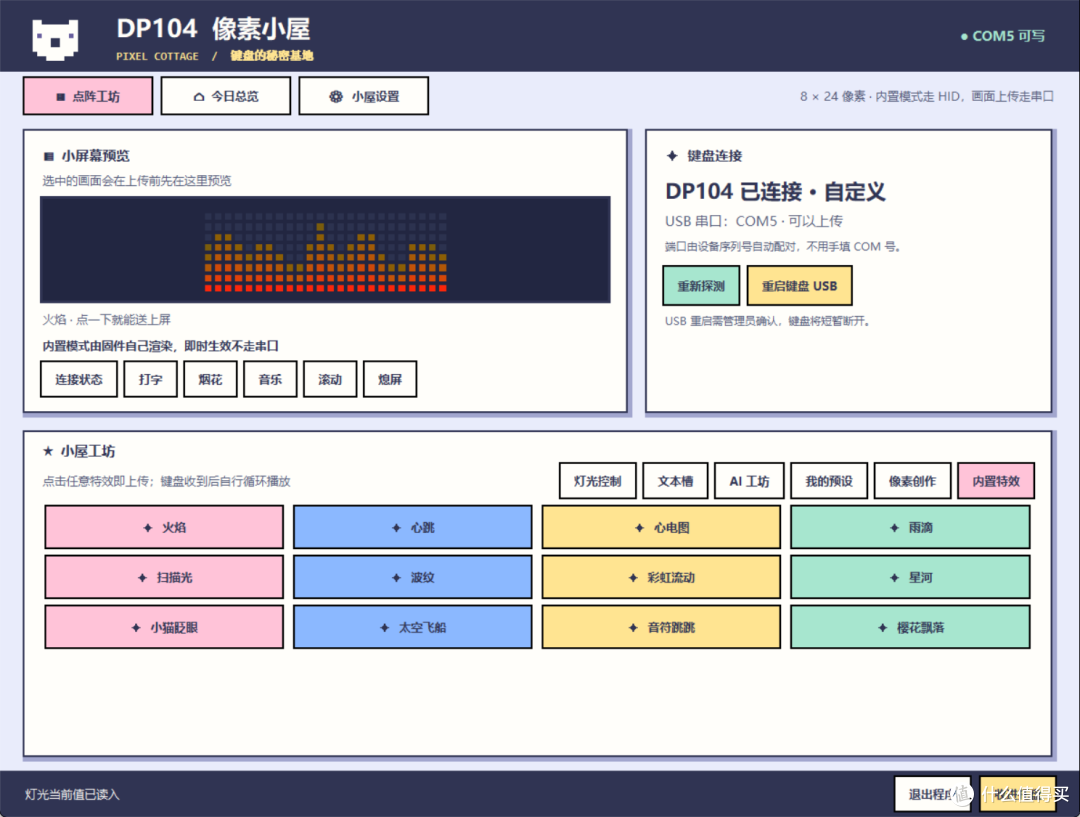Click the pixel cat logo icon
Image resolution: width=1080 pixels, height=817 pixels.
55,39
